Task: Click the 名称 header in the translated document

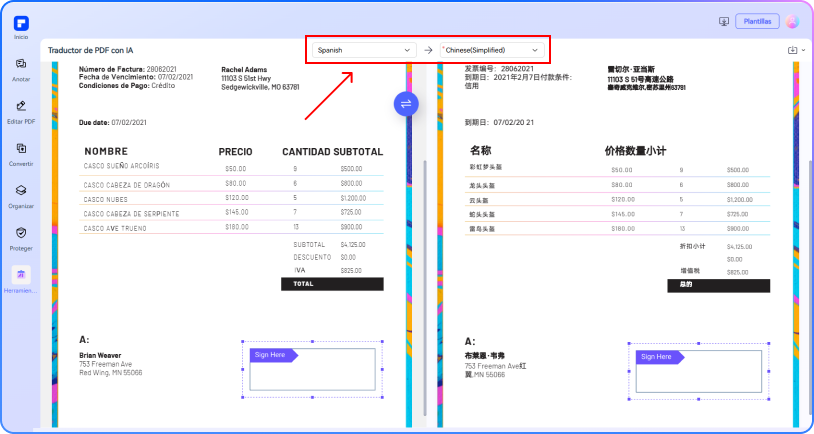Action: 480,151
